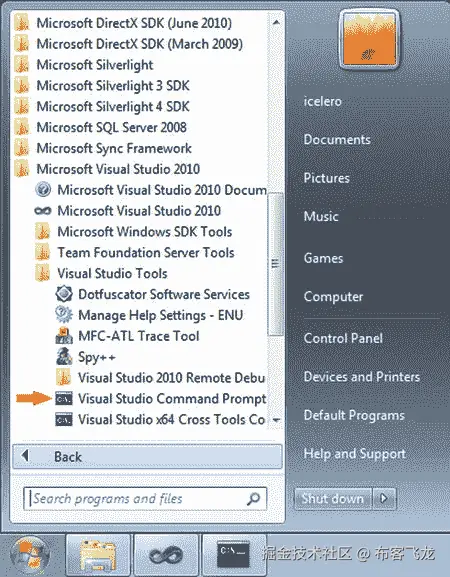Select 'Microsoft Silverlight 3 SDK' text

point(113,86)
